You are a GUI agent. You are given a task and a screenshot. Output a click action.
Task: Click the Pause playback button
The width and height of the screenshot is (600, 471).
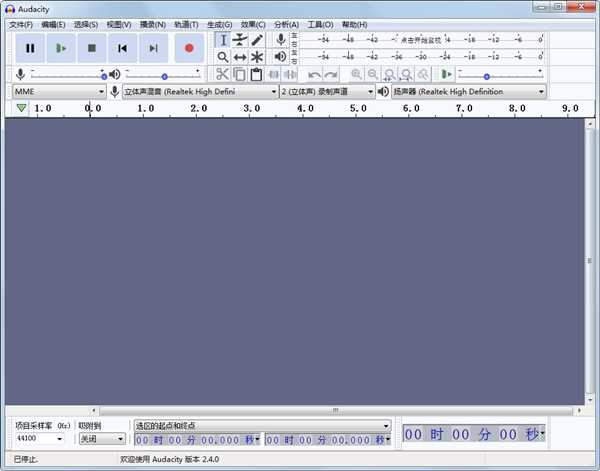tap(30, 48)
